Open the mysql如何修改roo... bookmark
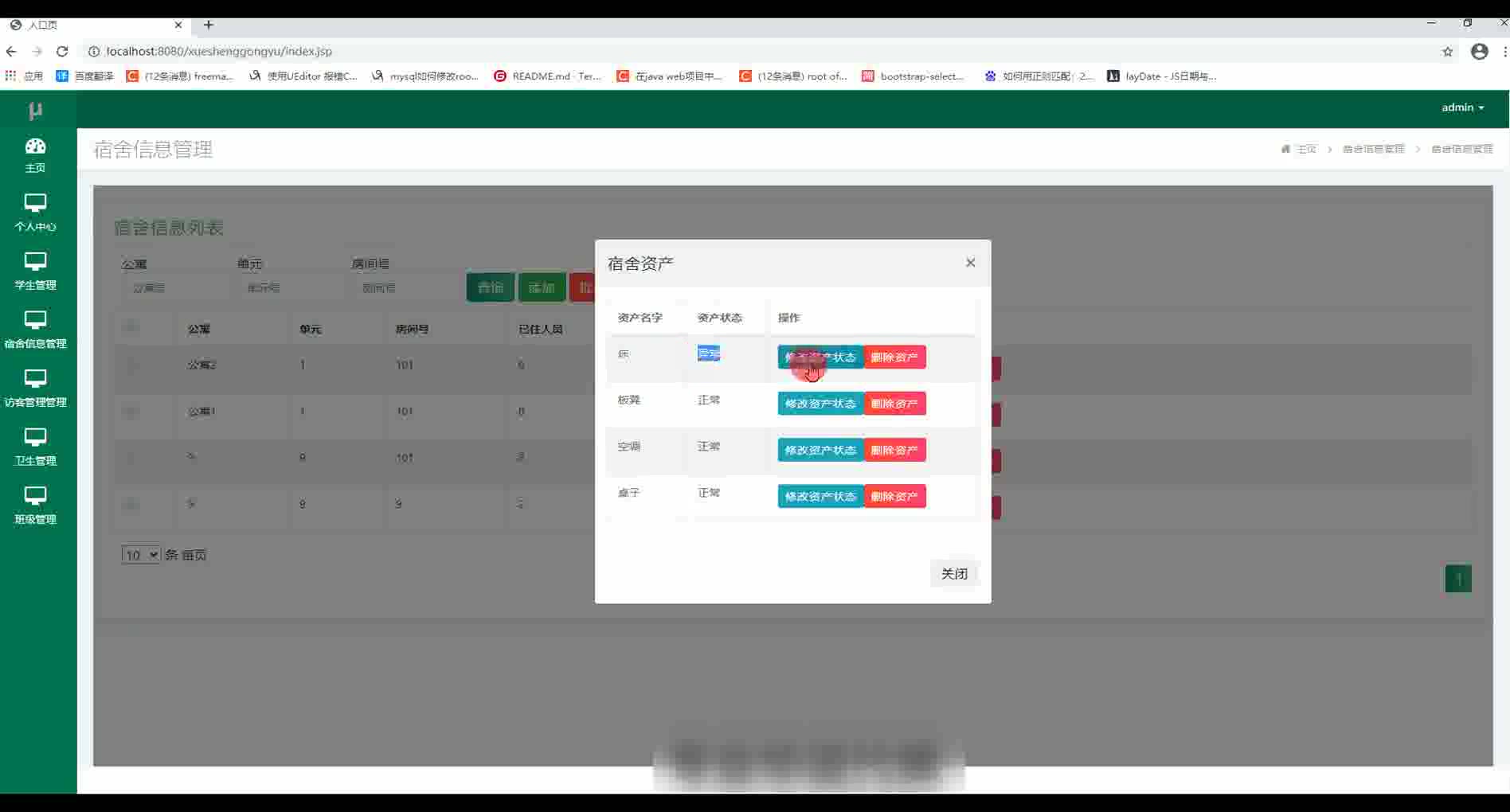Viewport: 1510px width, 812px height. [x=425, y=76]
